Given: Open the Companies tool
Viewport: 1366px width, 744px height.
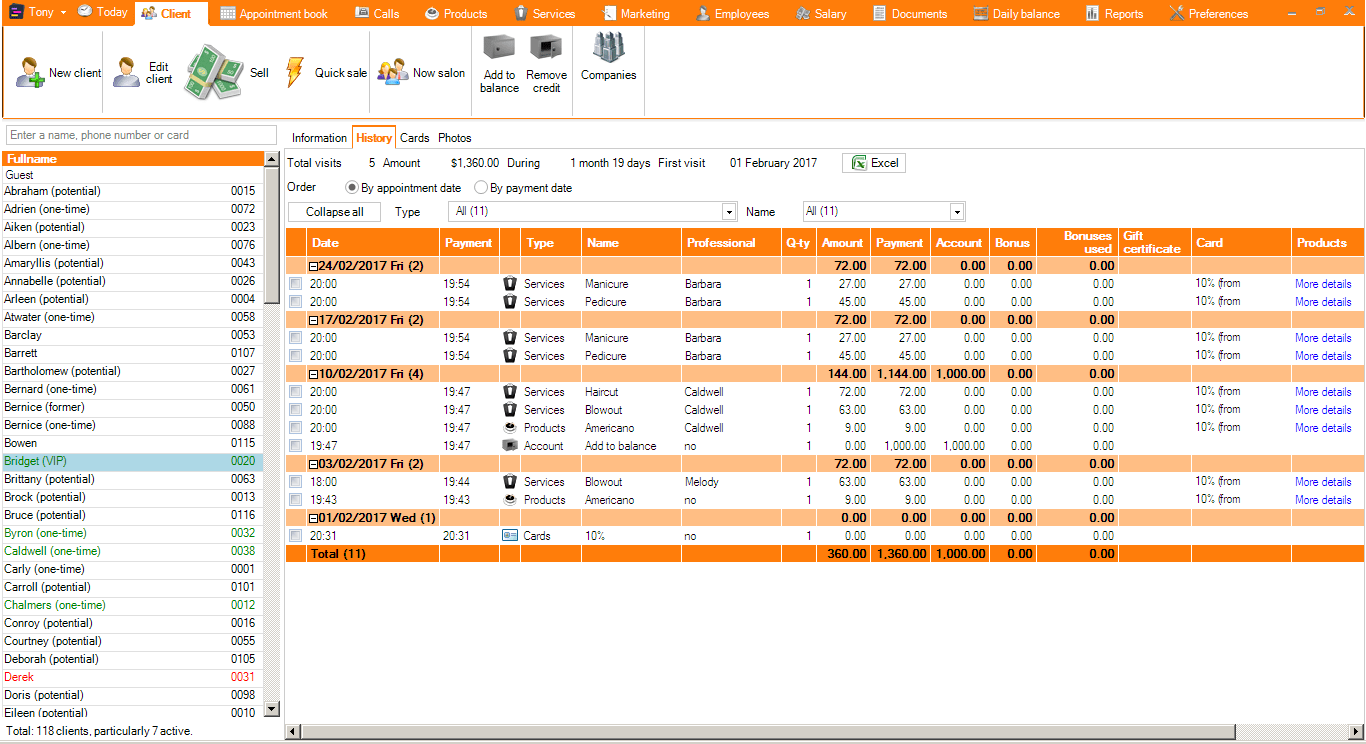Looking at the screenshot, I should coord(608,57).
